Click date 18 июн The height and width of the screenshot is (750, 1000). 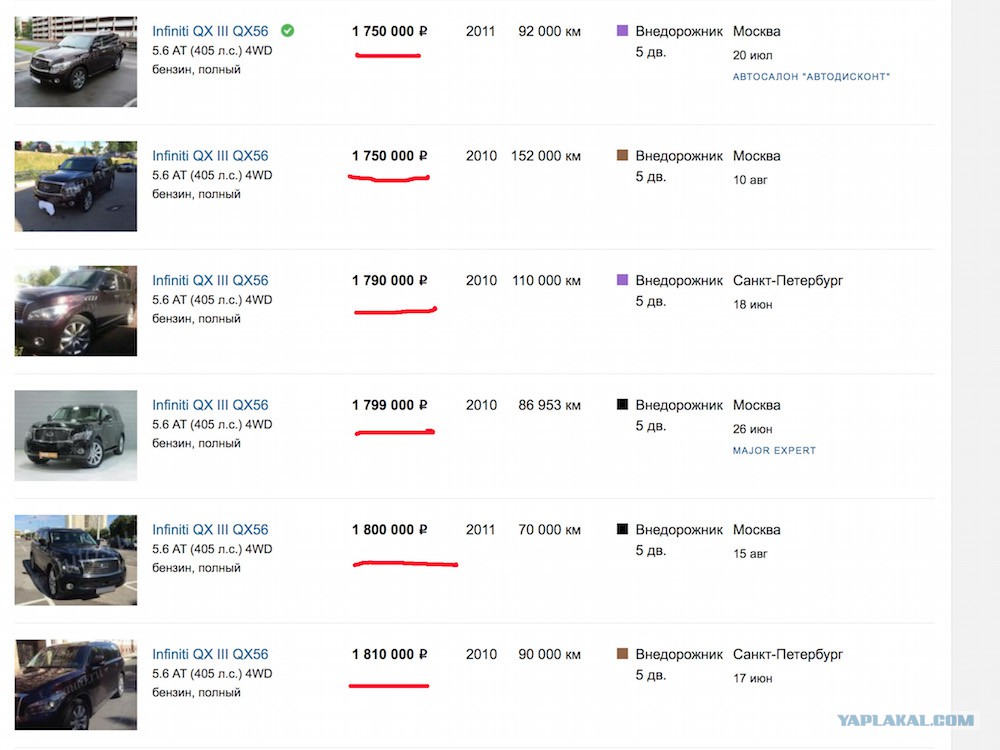(x=753, y=305)
